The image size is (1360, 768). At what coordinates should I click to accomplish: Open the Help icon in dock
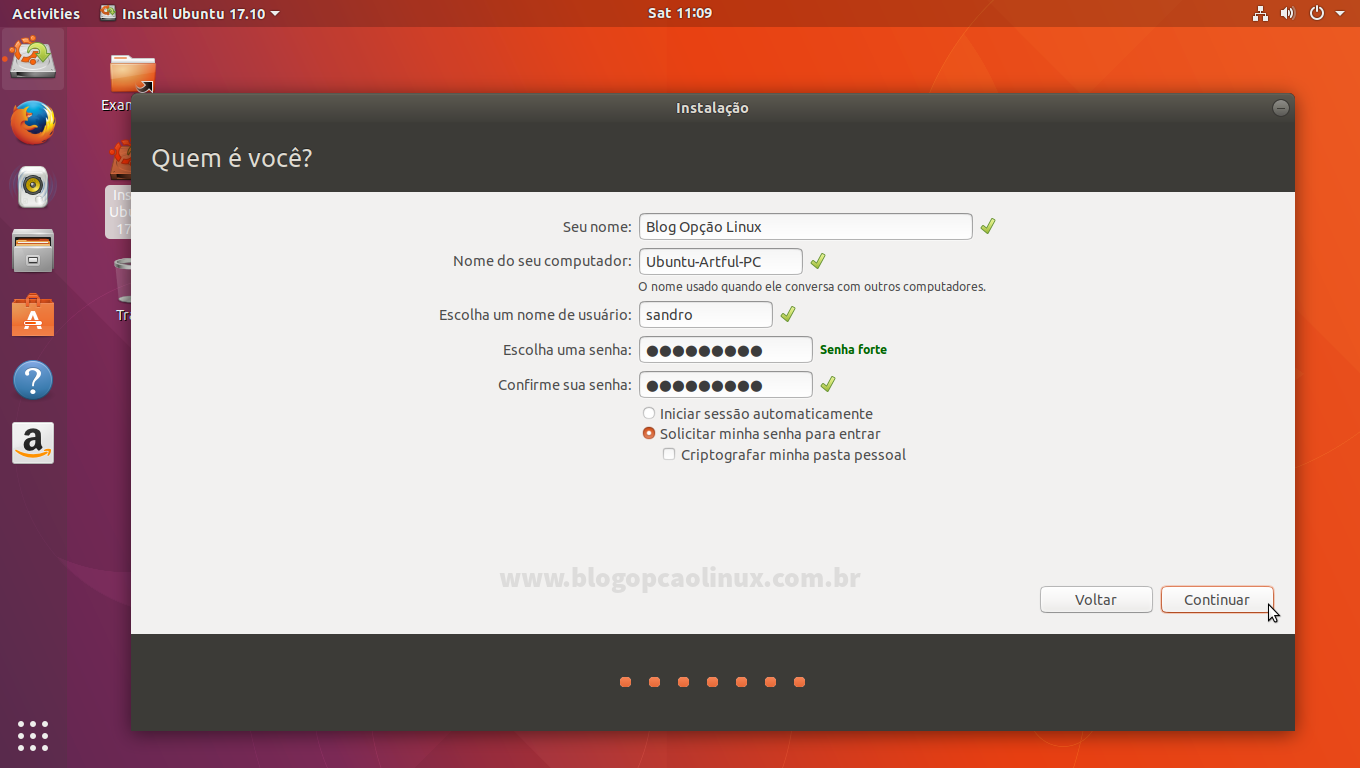[x=33, y=380]
